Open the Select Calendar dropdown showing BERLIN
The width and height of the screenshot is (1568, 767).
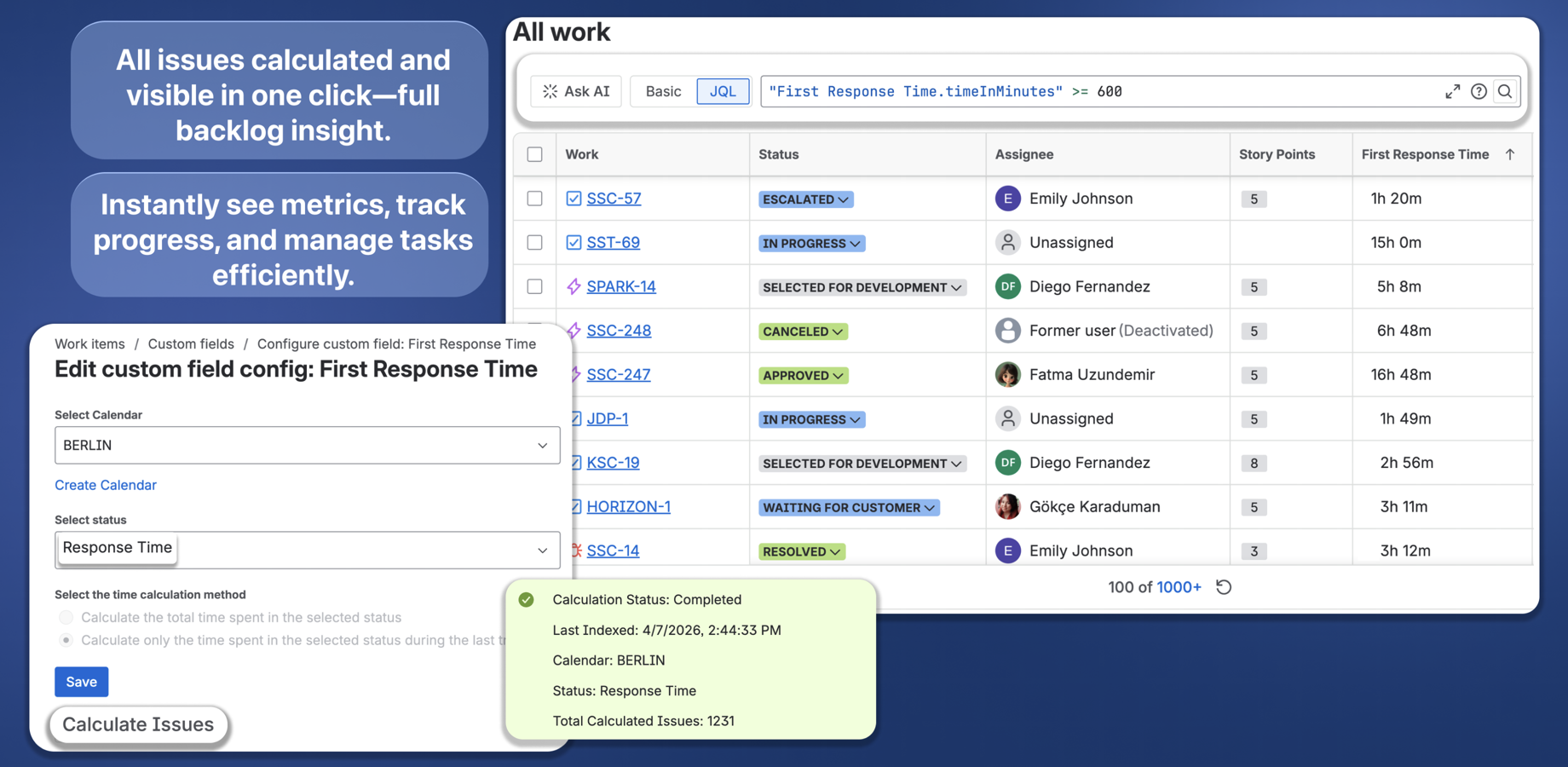pos(307,445)
